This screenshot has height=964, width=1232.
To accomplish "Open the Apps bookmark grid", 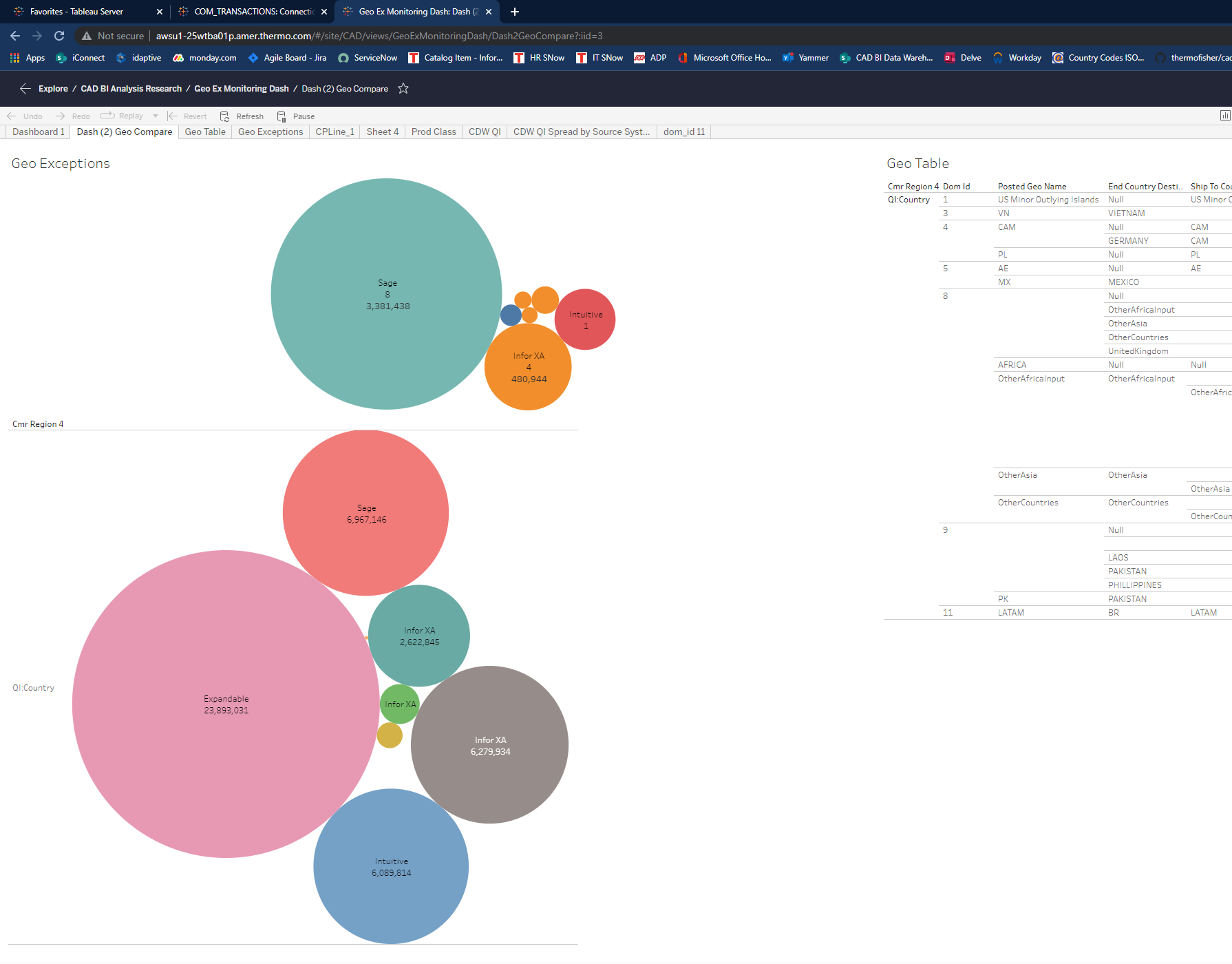I will tap(28, 58).
